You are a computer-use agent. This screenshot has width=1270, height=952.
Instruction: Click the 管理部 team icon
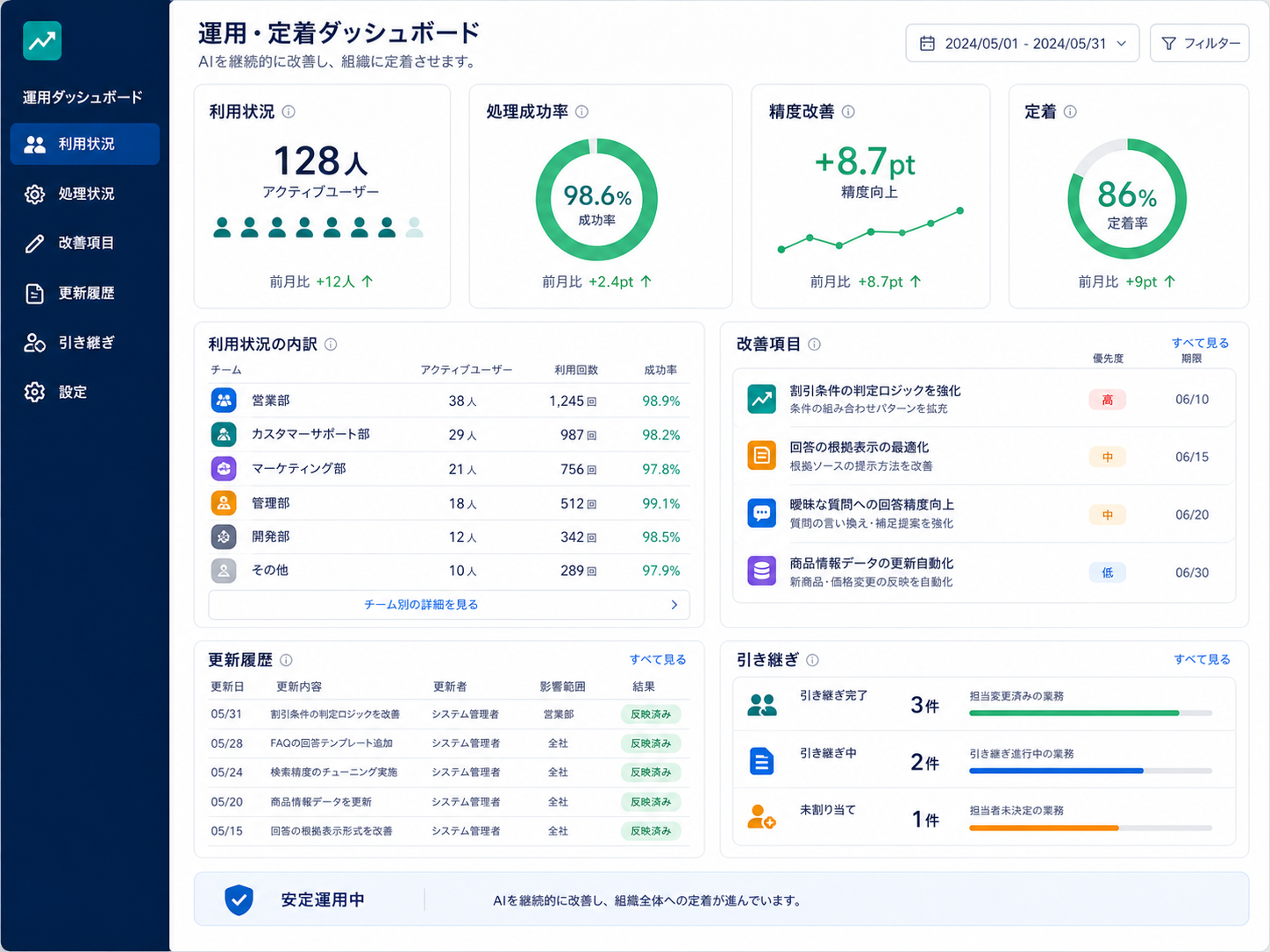[x=224, y=503]
